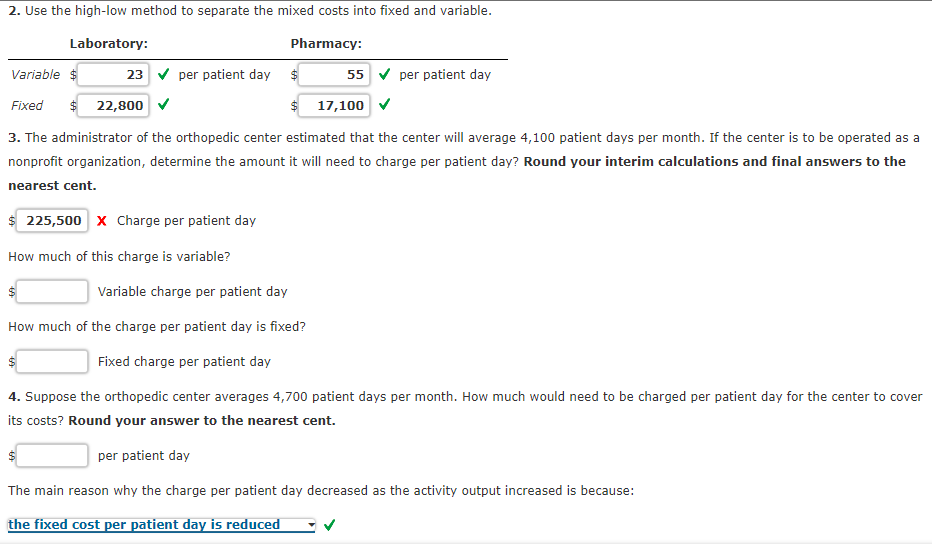932x544 pixels.
Task: Focus the Laboratory variable cost field
Action: pos(114,75)
